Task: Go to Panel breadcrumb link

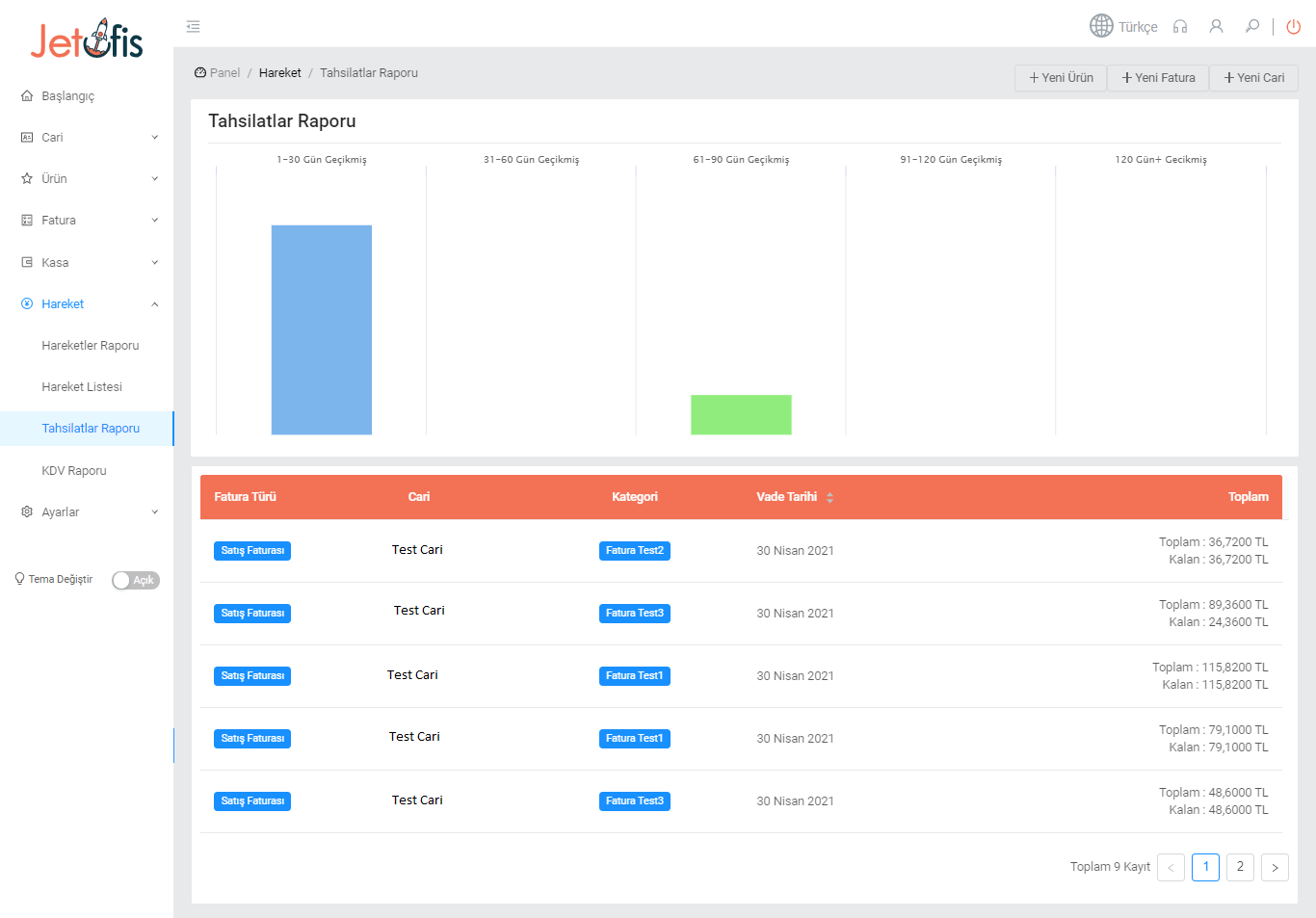Action: [x=224, y=73]
